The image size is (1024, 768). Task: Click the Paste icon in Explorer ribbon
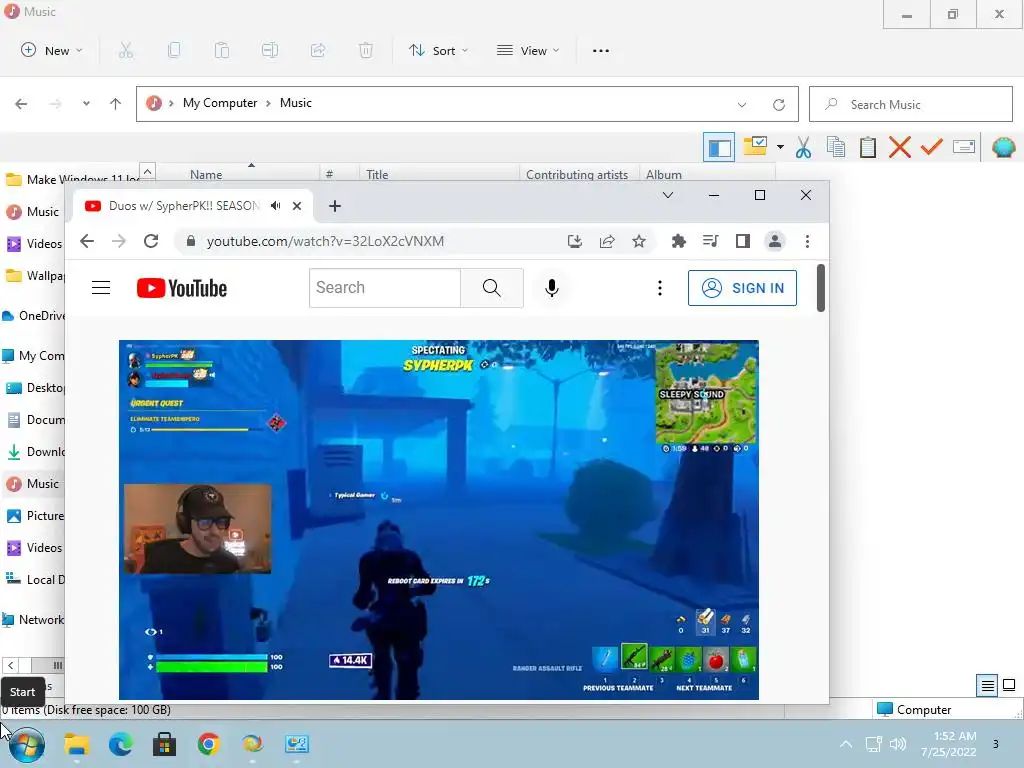(x=222, y=50)
